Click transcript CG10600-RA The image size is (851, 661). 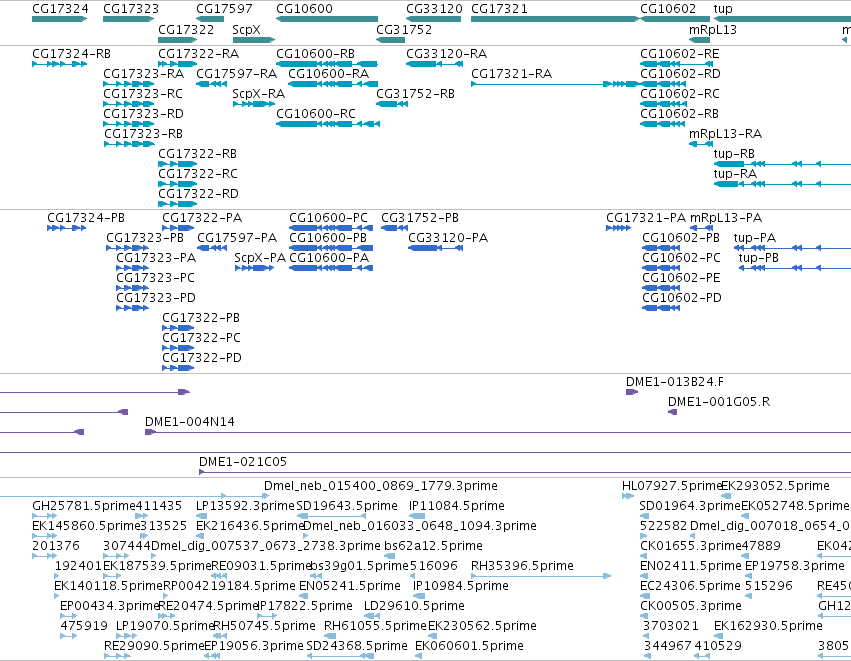point(333,84)
